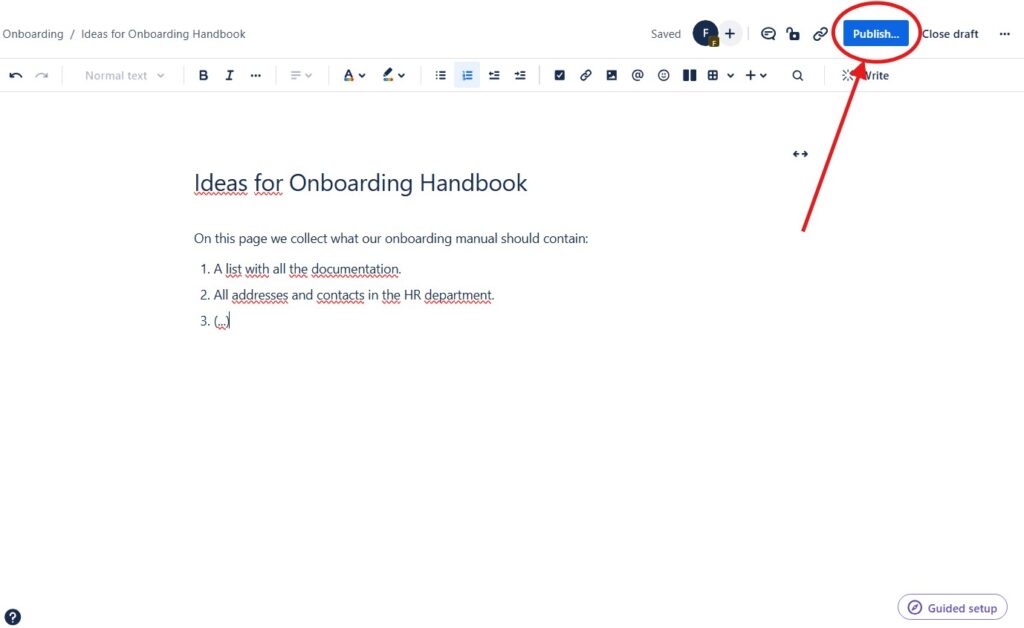Open find and replace with the search icon
The width and height of the screenshot is (1024, 628).
click(797, 74)
